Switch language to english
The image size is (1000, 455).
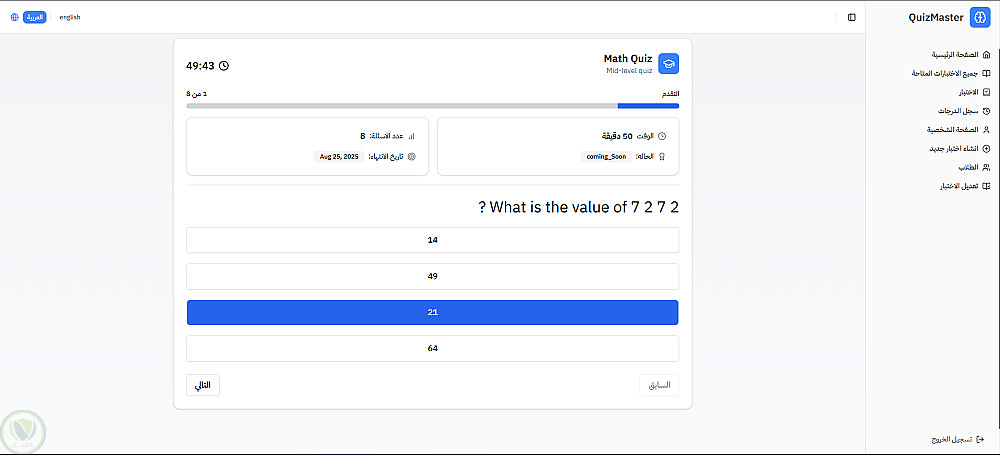coord(70,17)
